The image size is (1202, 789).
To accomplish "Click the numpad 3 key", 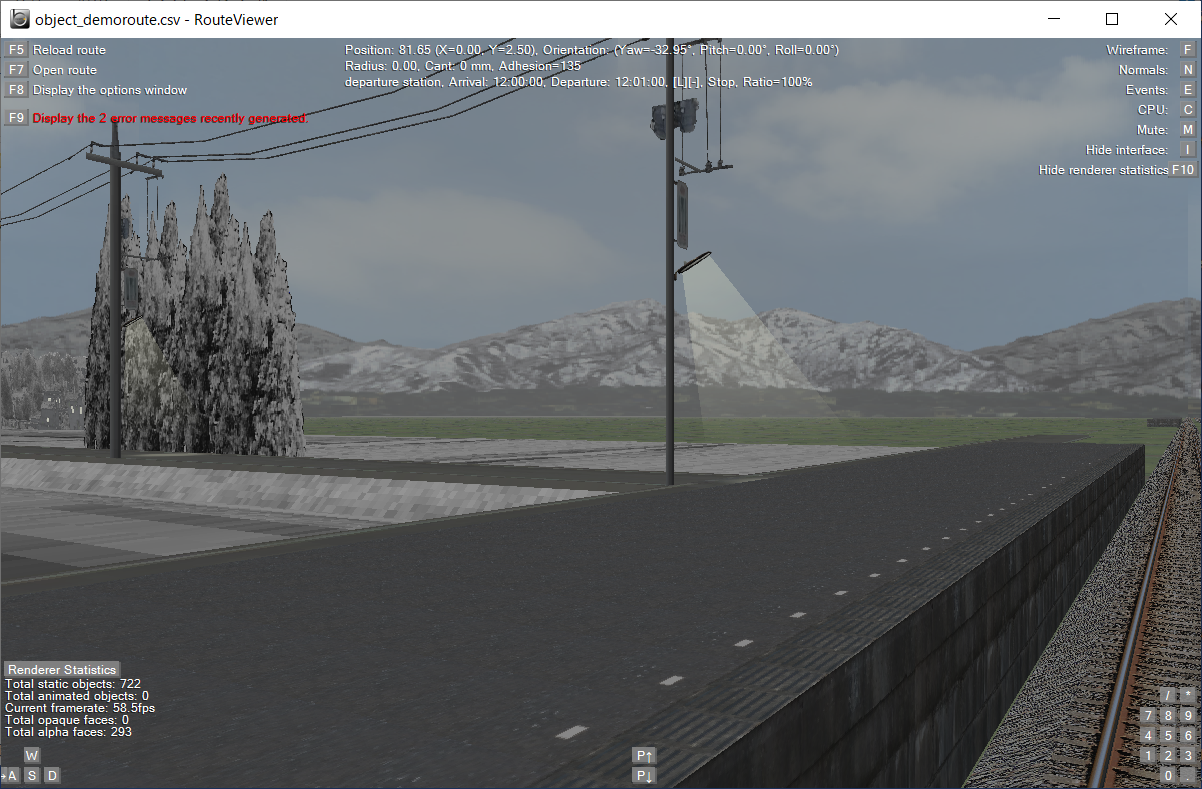I will [1188, 755].
